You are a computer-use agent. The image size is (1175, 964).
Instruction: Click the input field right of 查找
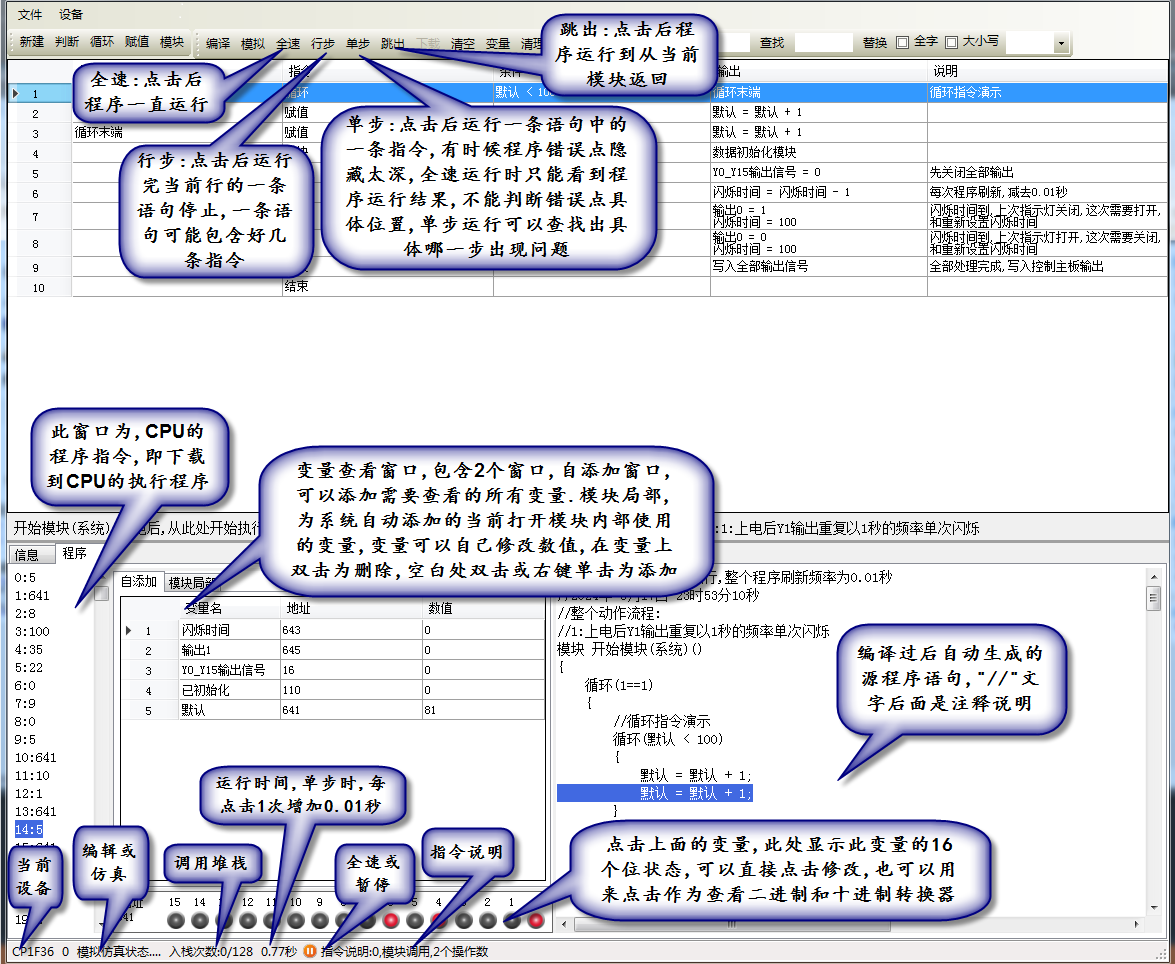(x=823, y=42)
